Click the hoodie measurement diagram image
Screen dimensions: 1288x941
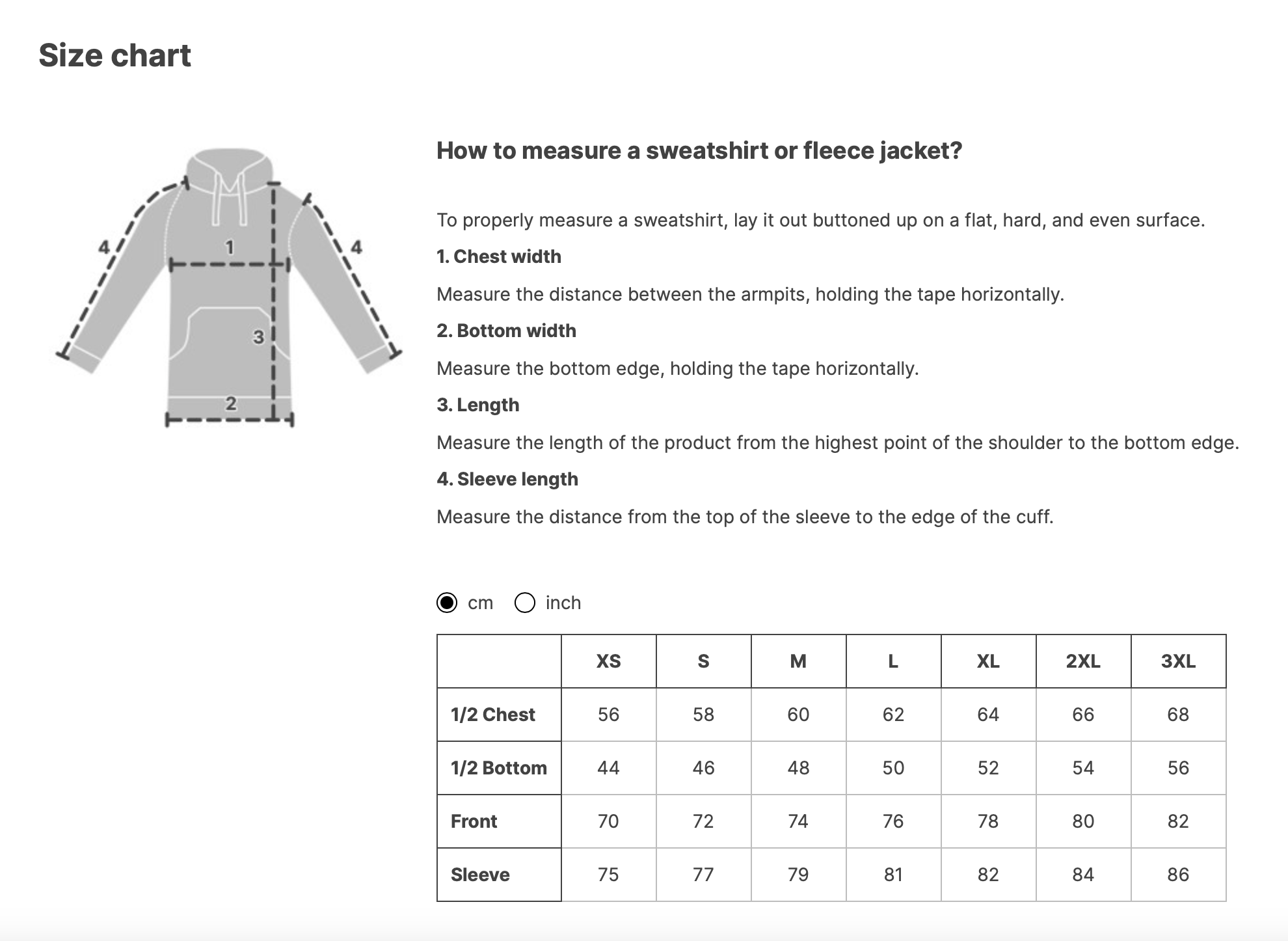pyautogui.click(x=229, y=286)
